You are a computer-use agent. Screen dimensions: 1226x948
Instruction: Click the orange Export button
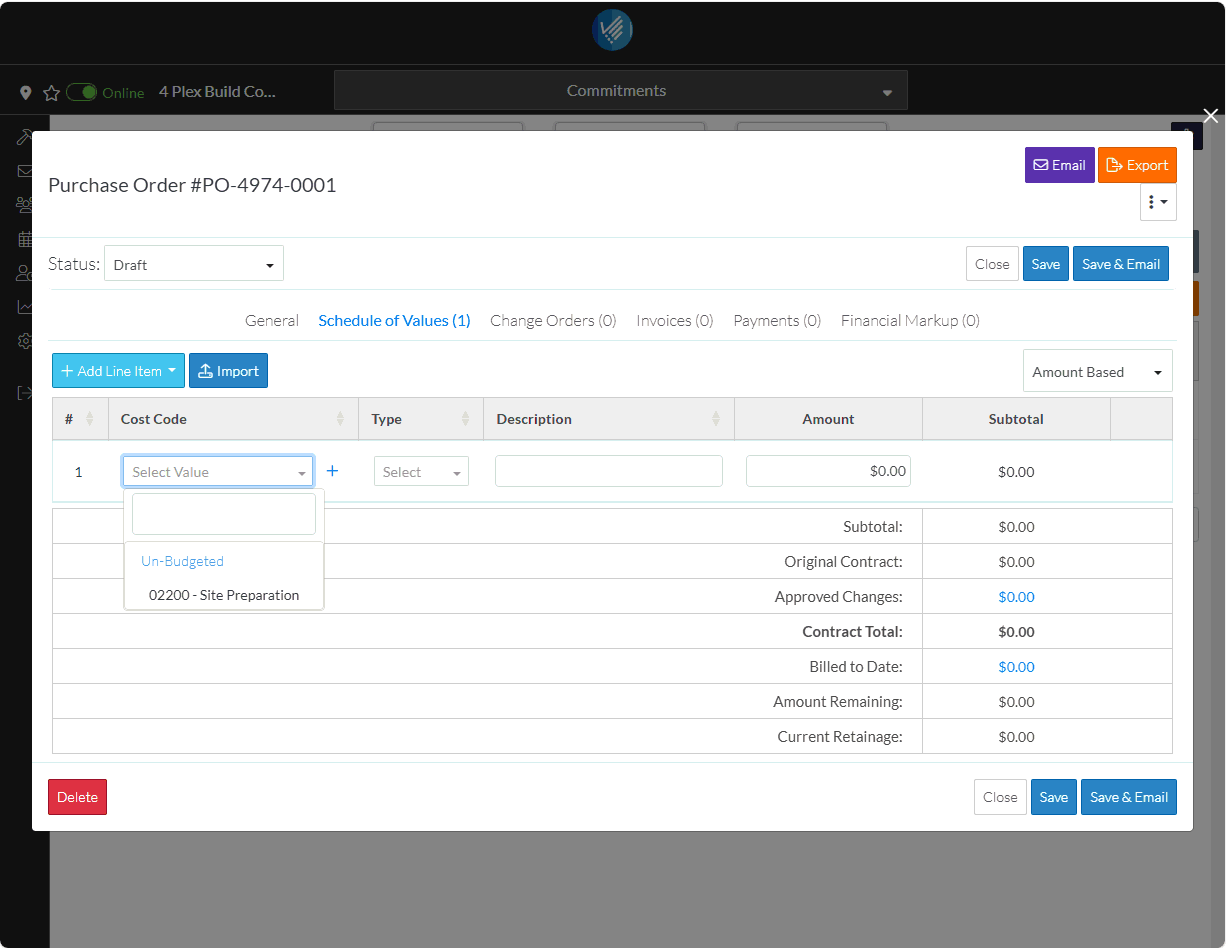(x=1137, y=165)
